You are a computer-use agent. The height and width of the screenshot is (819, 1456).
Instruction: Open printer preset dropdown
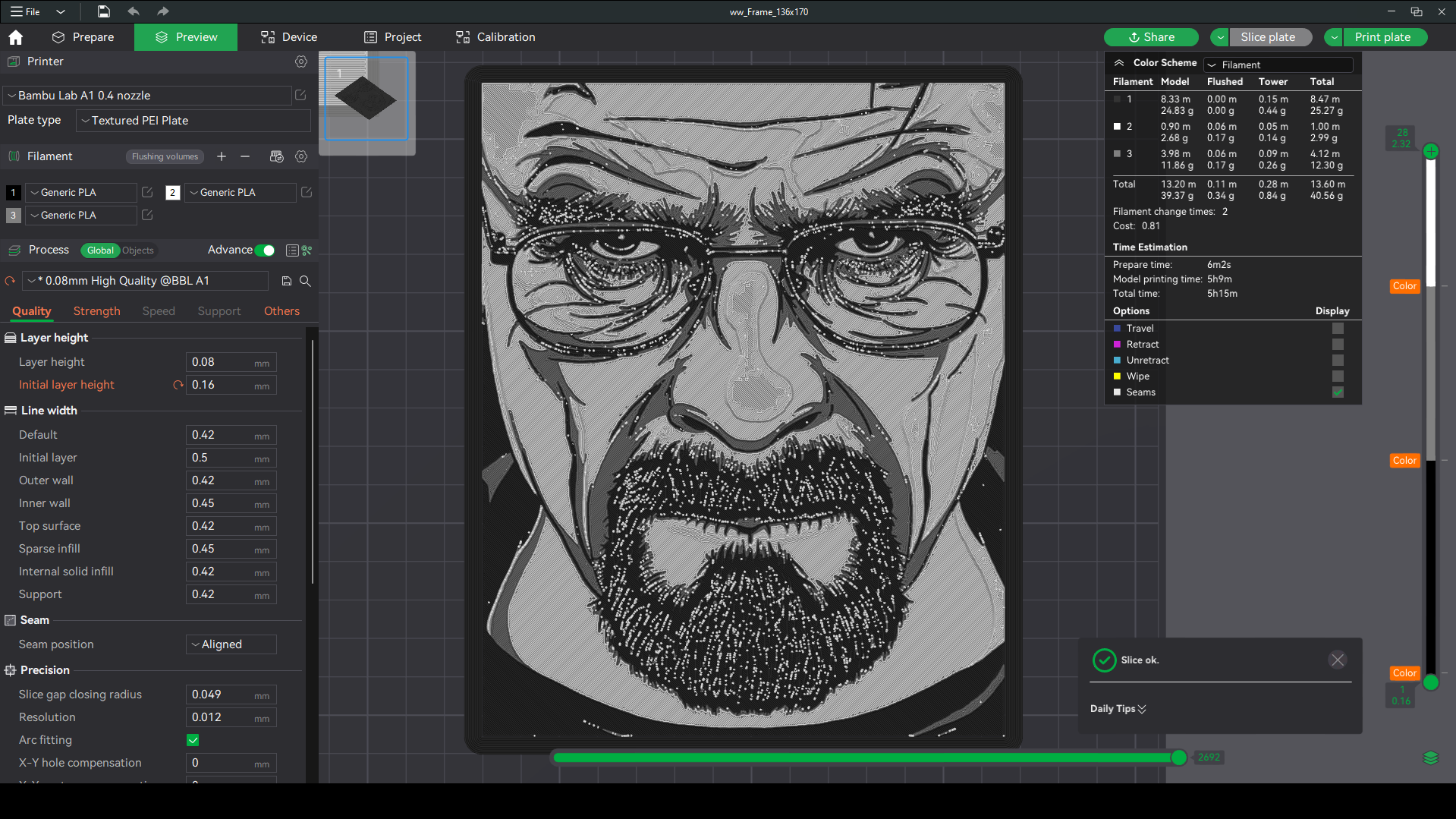[147, 96]
